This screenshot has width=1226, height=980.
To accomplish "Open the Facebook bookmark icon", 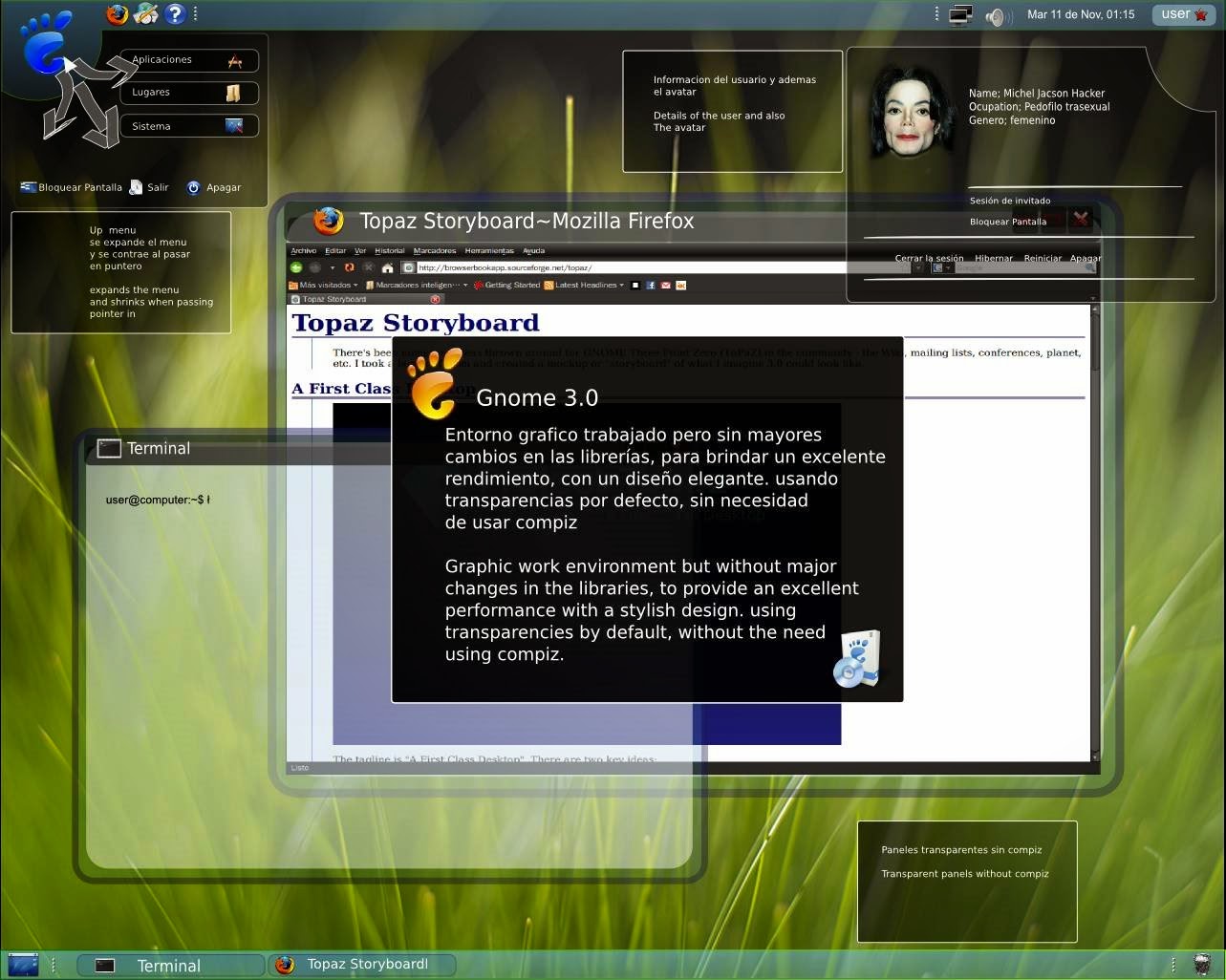I will click(651, 285).
